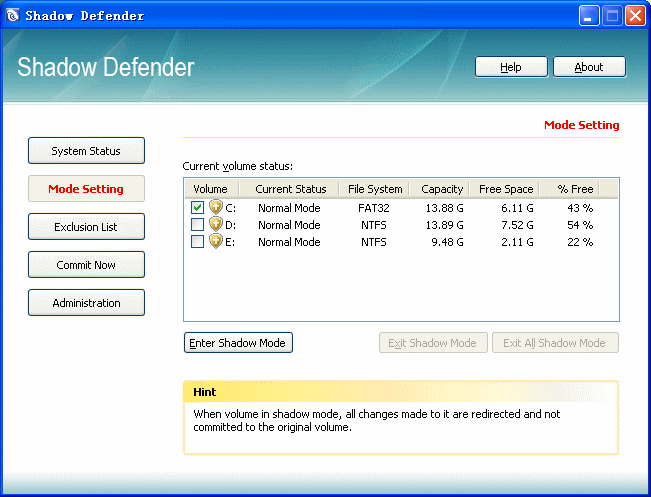
Task: Sort by the File System column header
Action: (374, 189)
